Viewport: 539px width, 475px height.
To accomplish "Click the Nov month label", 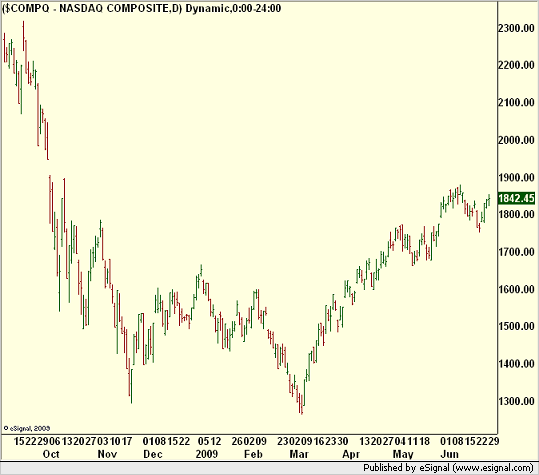I will [107, 454].
